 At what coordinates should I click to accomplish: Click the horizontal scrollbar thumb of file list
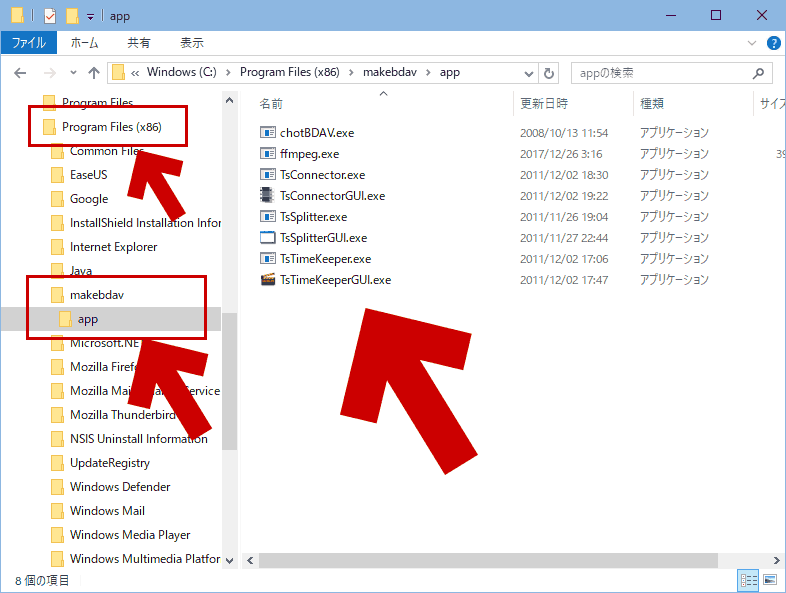(x=488, y=560)
